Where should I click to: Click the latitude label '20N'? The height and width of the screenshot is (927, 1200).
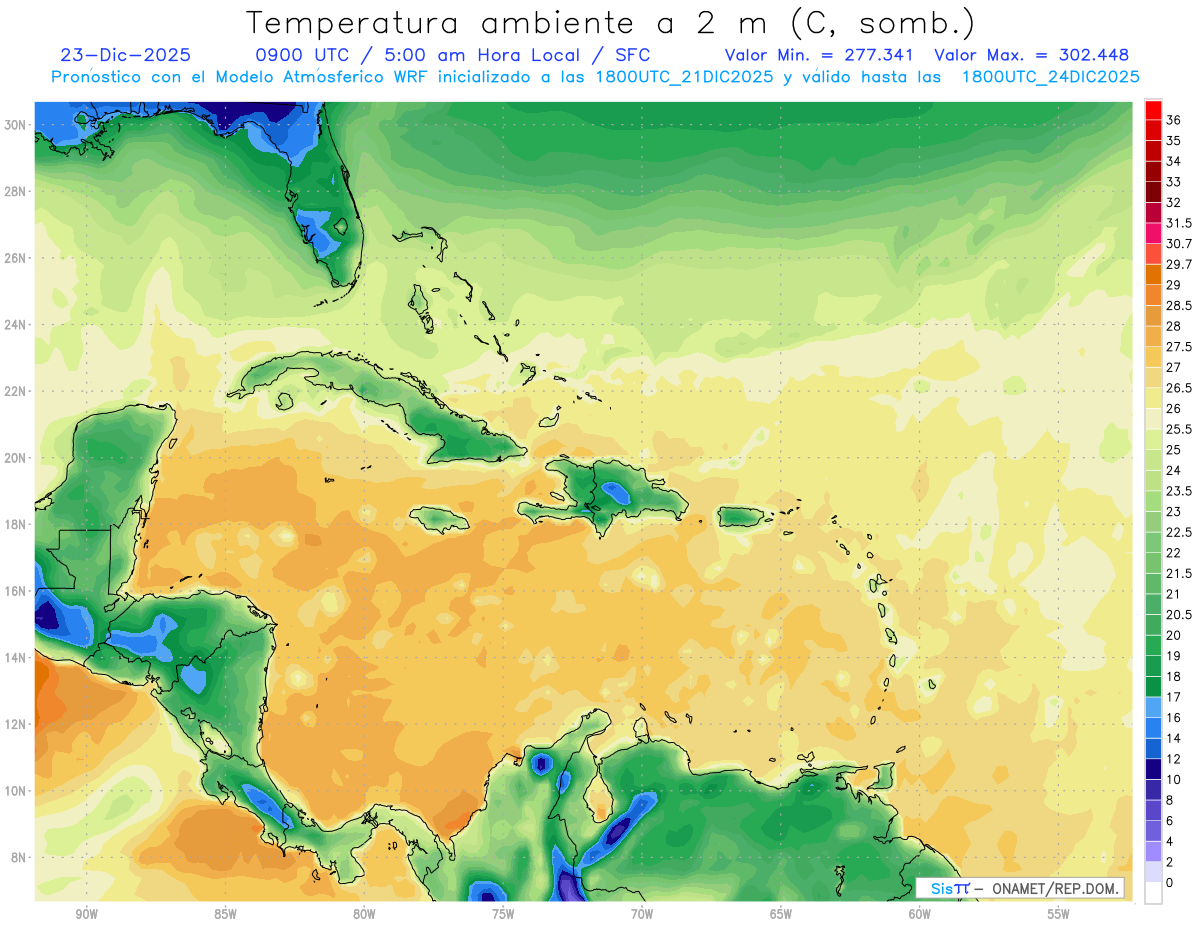point(16,458)
